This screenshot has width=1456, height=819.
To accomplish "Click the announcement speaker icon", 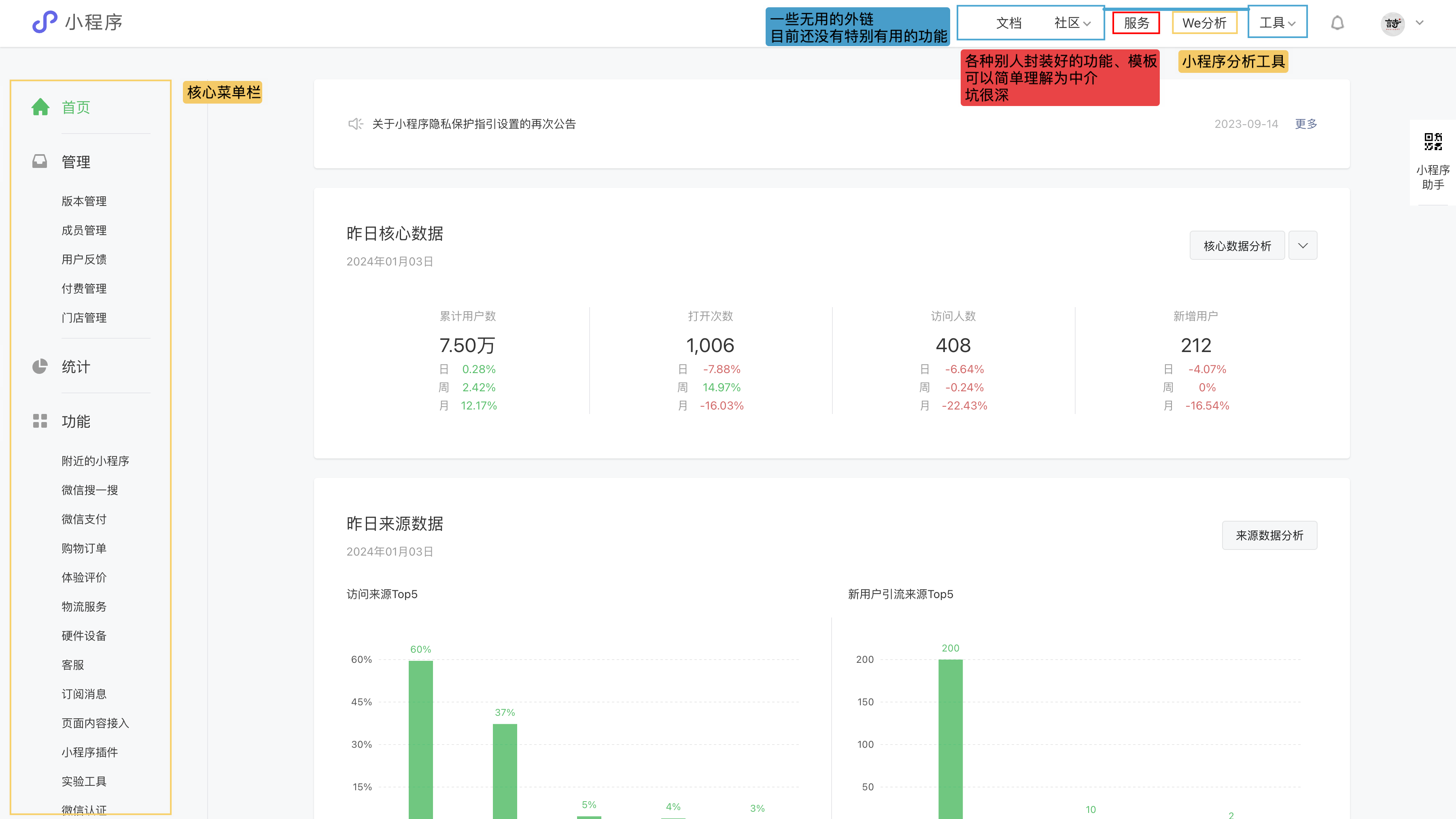I will click(x=355, y=124).
